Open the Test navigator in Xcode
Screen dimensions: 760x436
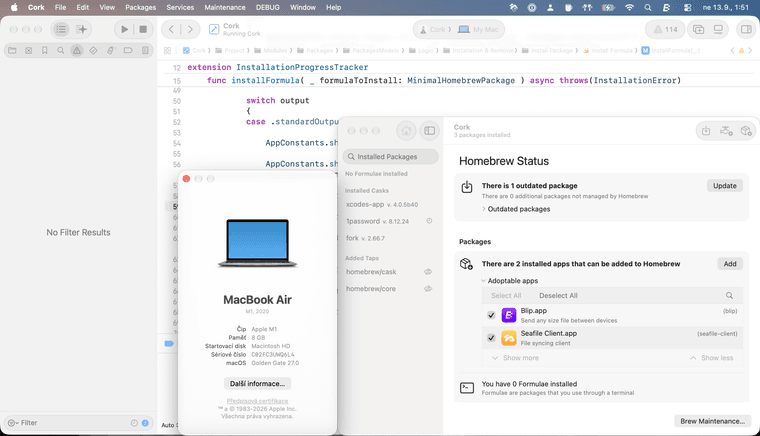(94, 50)
